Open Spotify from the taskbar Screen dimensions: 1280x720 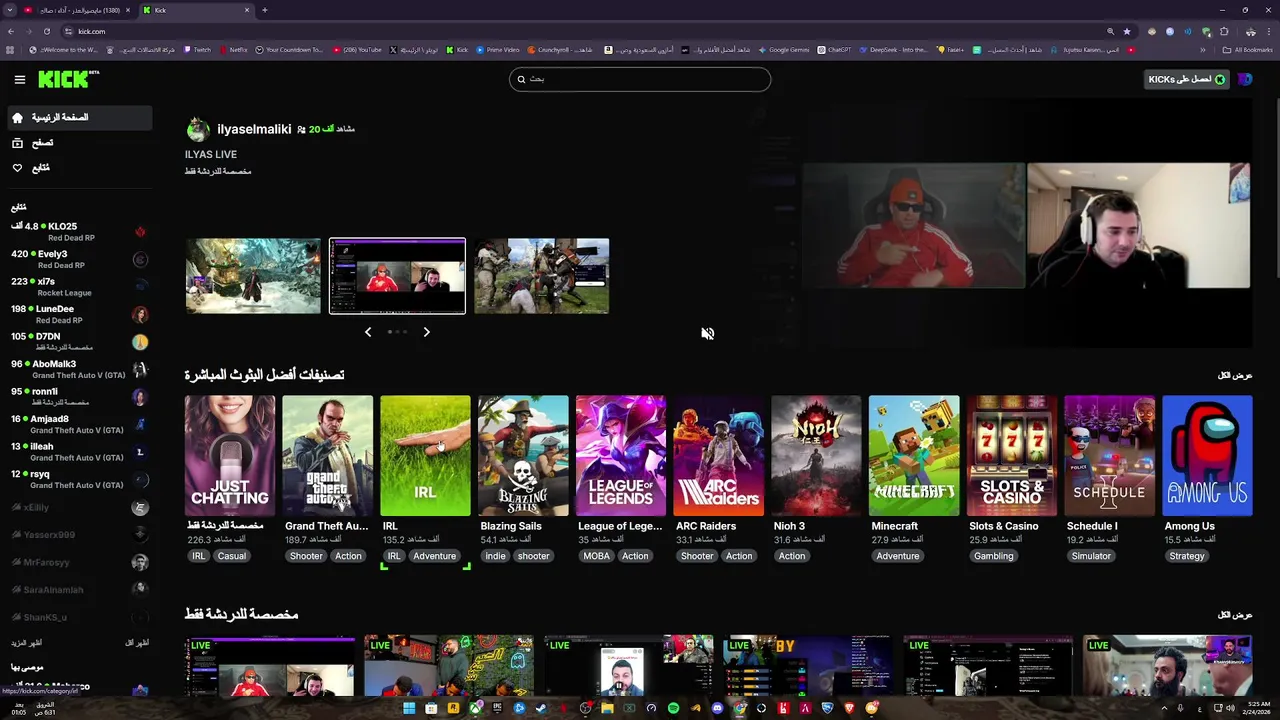[x=673, y=708]
